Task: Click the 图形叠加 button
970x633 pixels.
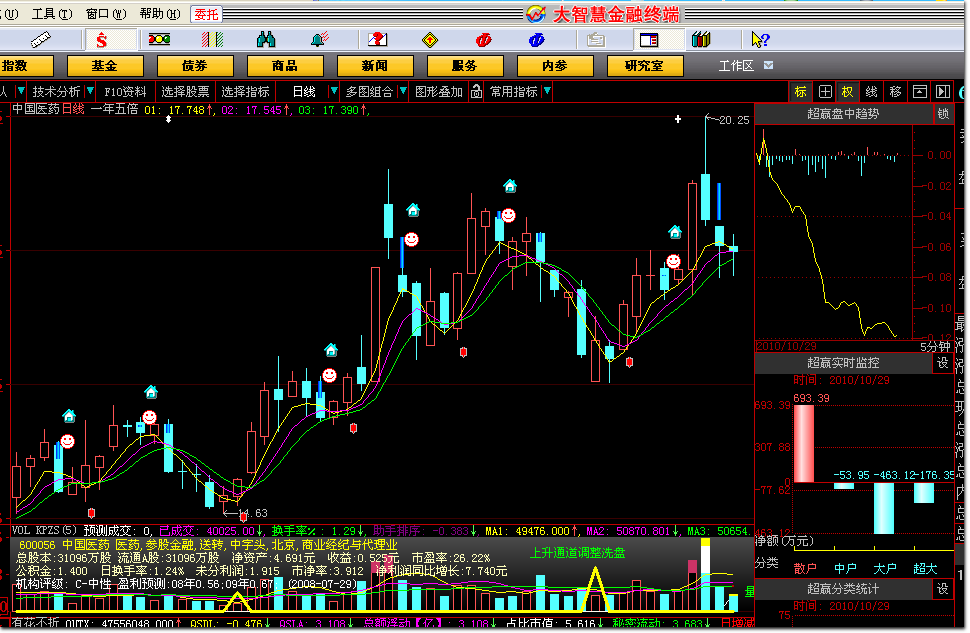Action: coord(439,92)
